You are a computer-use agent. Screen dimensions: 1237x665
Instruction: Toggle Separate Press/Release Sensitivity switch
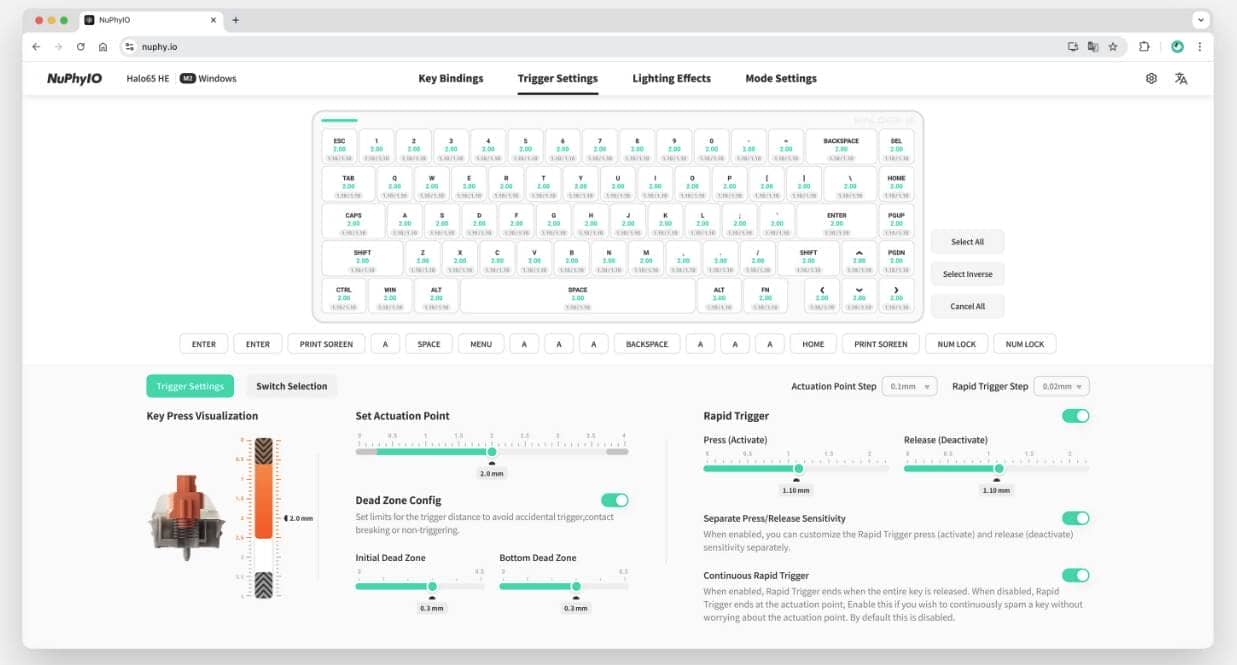1075,518
